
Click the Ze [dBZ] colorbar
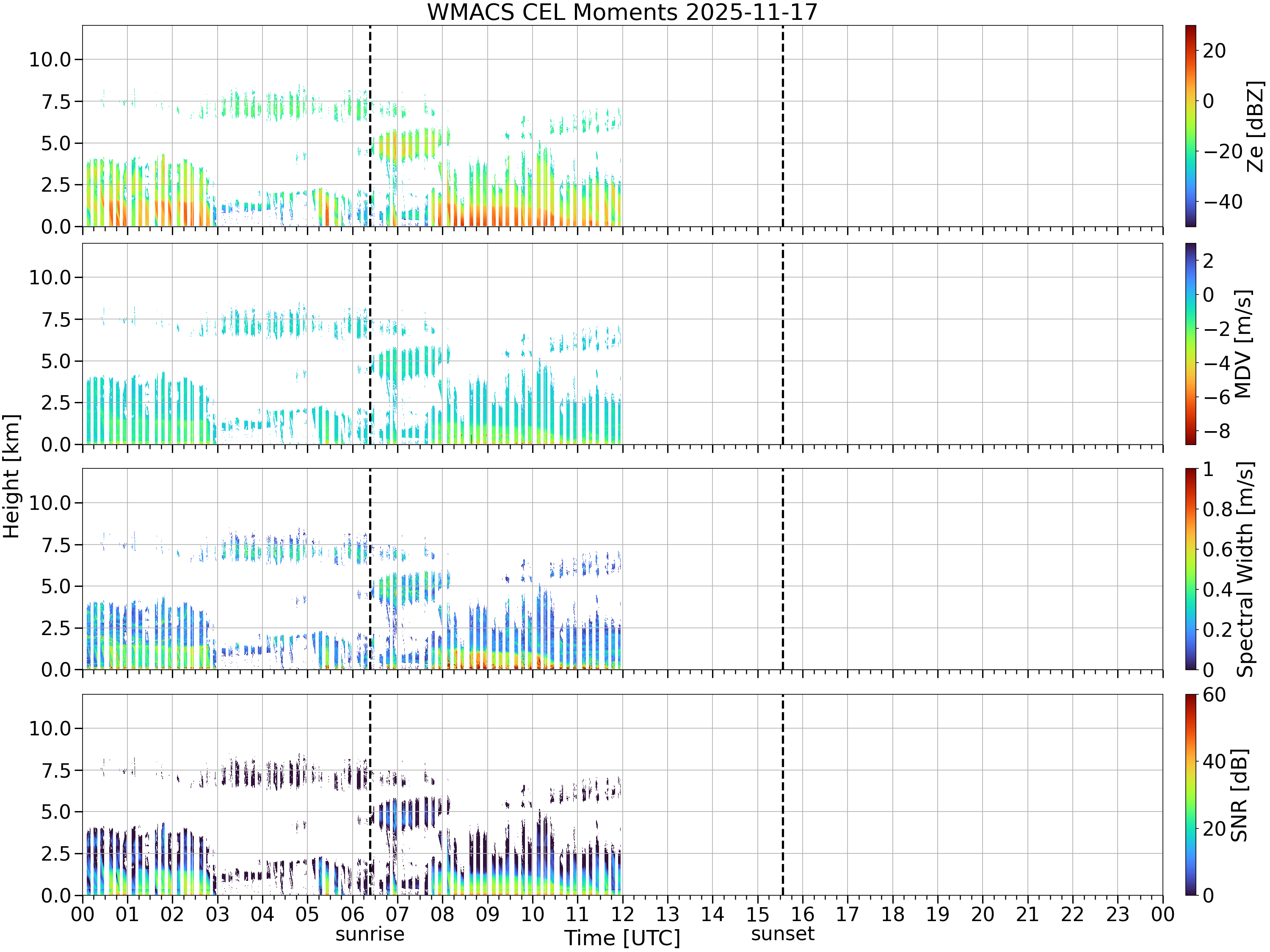click(x=1191, y=126)
